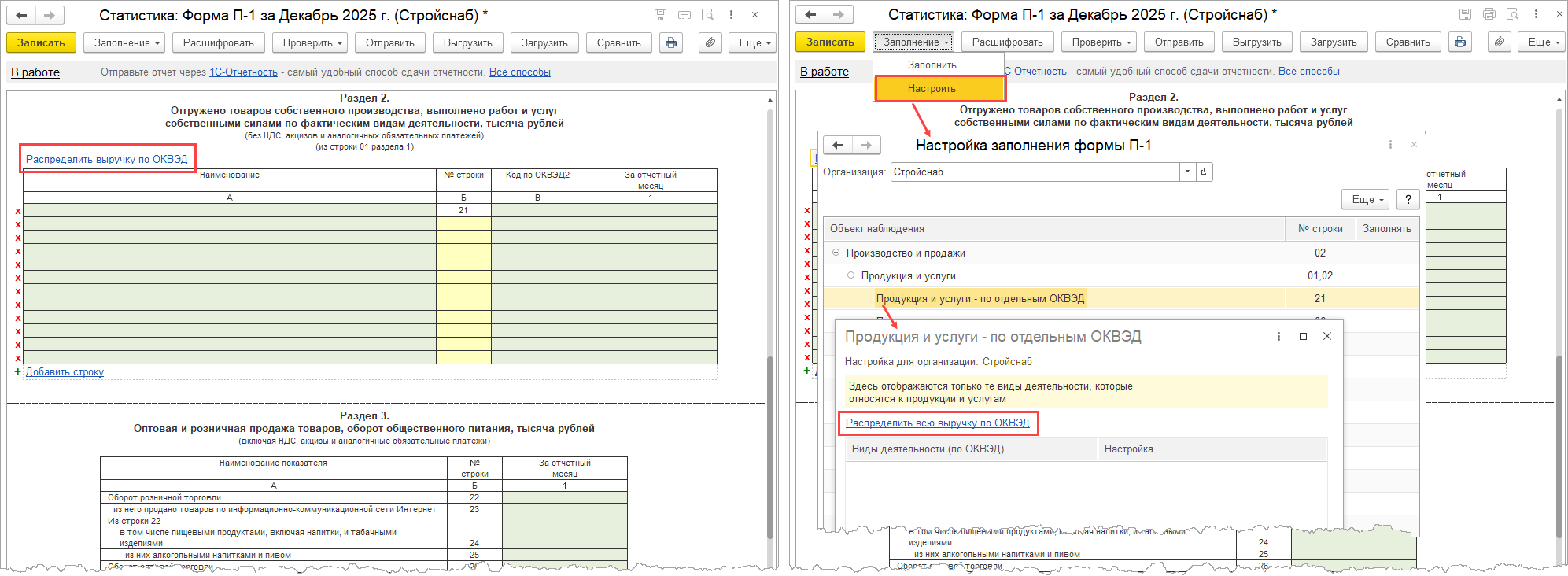This screenshot has height=576, width=1568.
Task: Collapse the Производство и продажи tree node
Action: click(x=836, y=253)
